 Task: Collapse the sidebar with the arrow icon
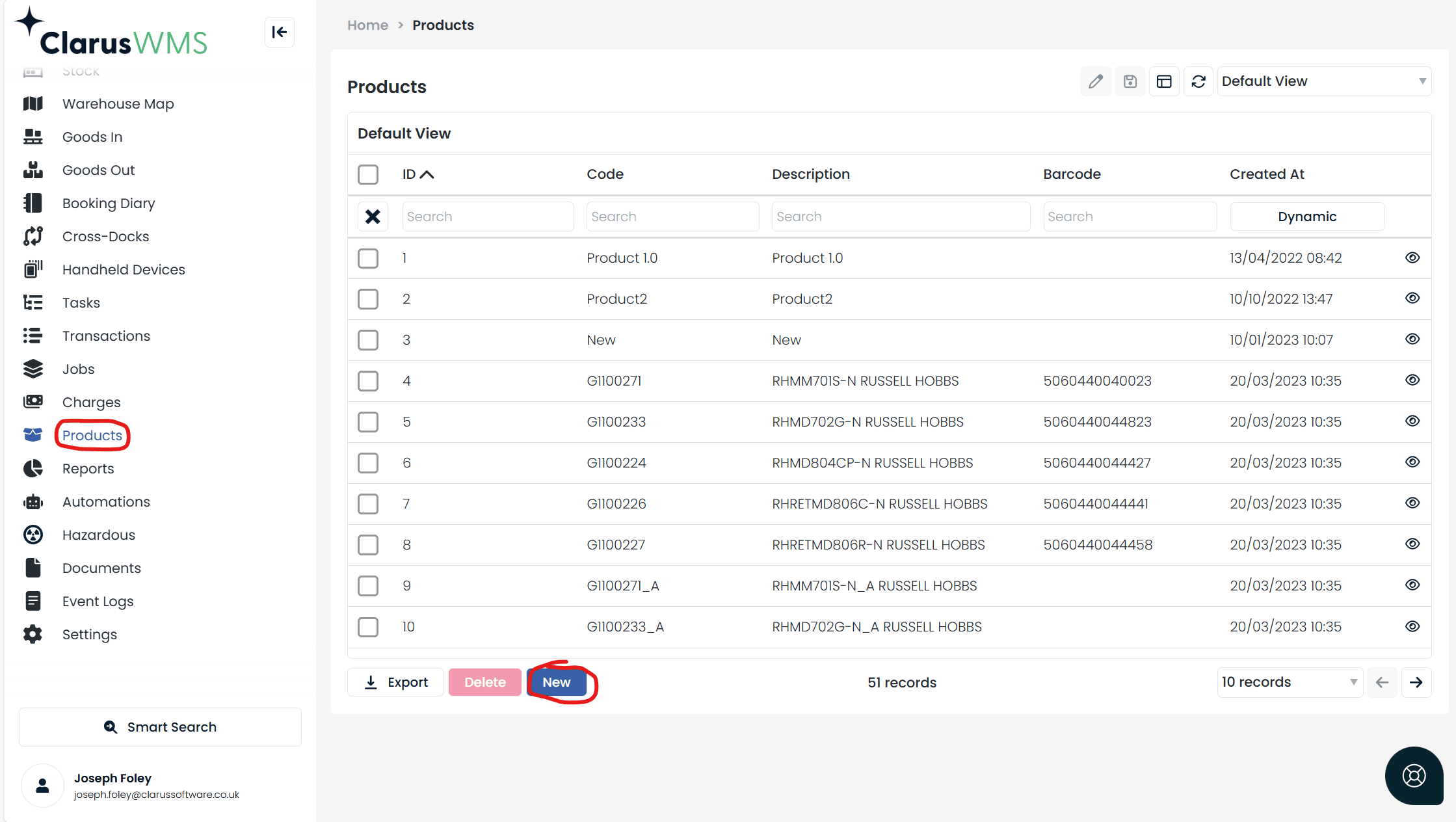(279, 32)
